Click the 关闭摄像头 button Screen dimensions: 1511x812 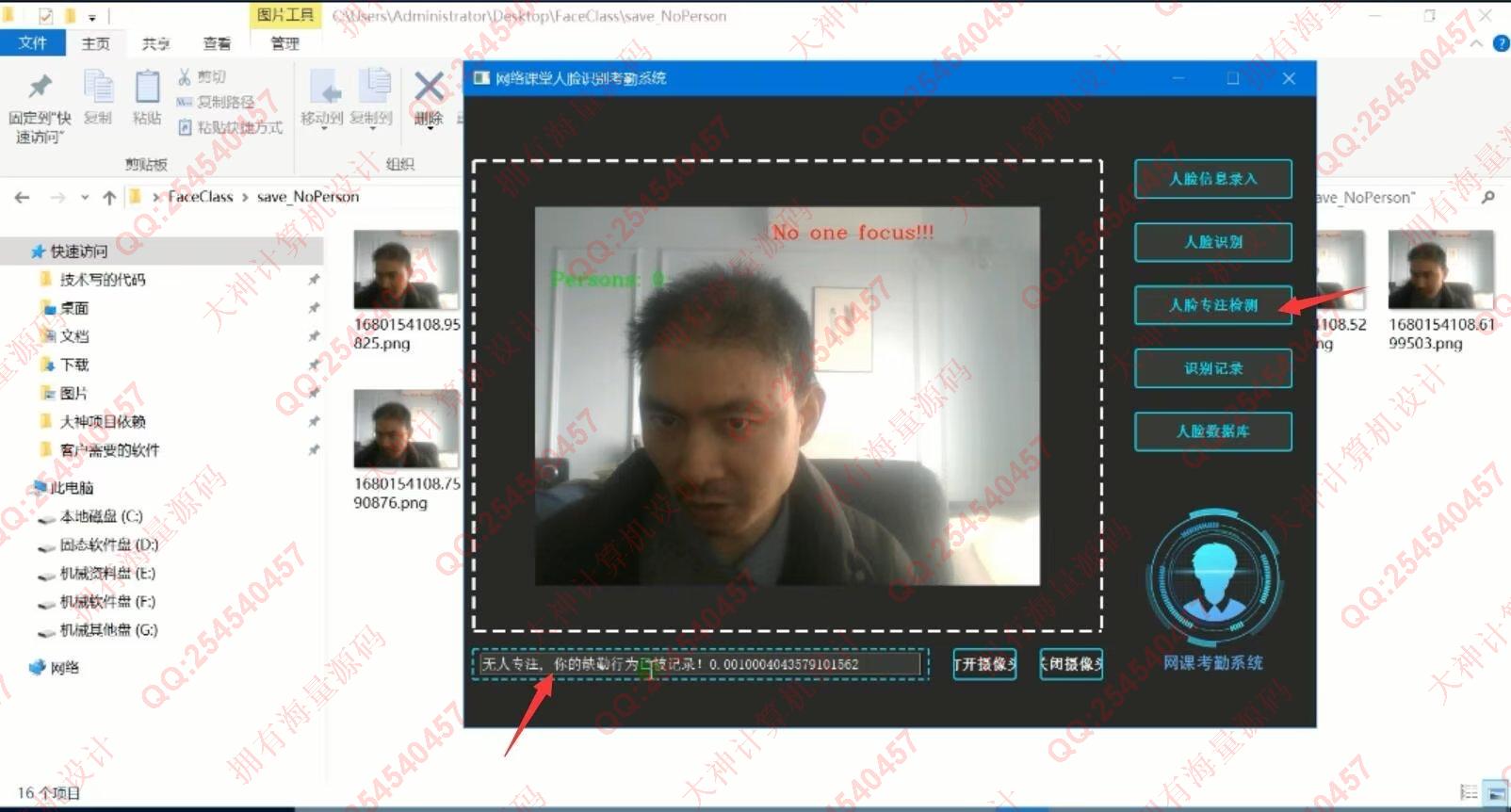[x=1071, y=664]
